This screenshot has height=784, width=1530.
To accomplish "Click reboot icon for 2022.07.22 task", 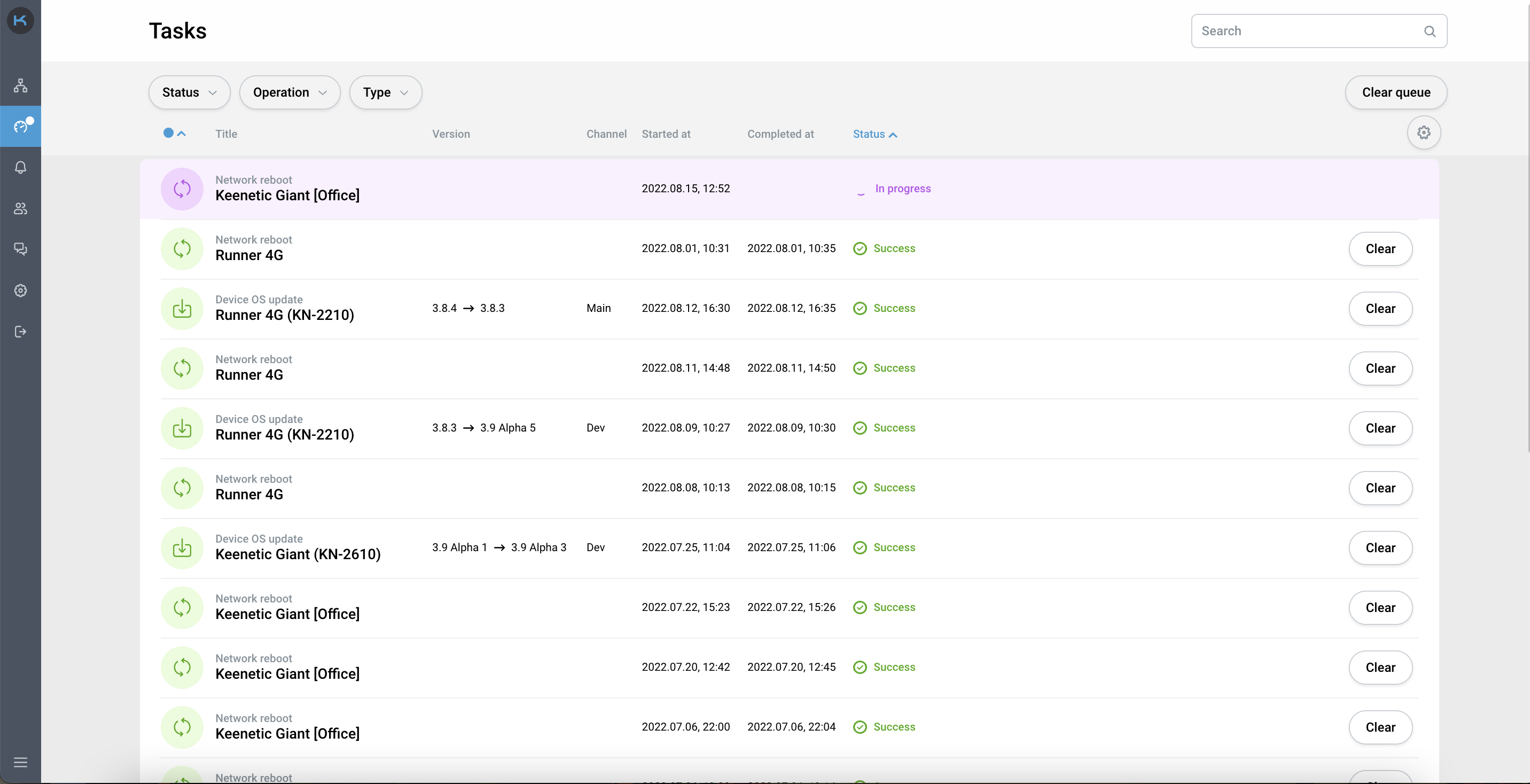I will click(x=182, y=608).
